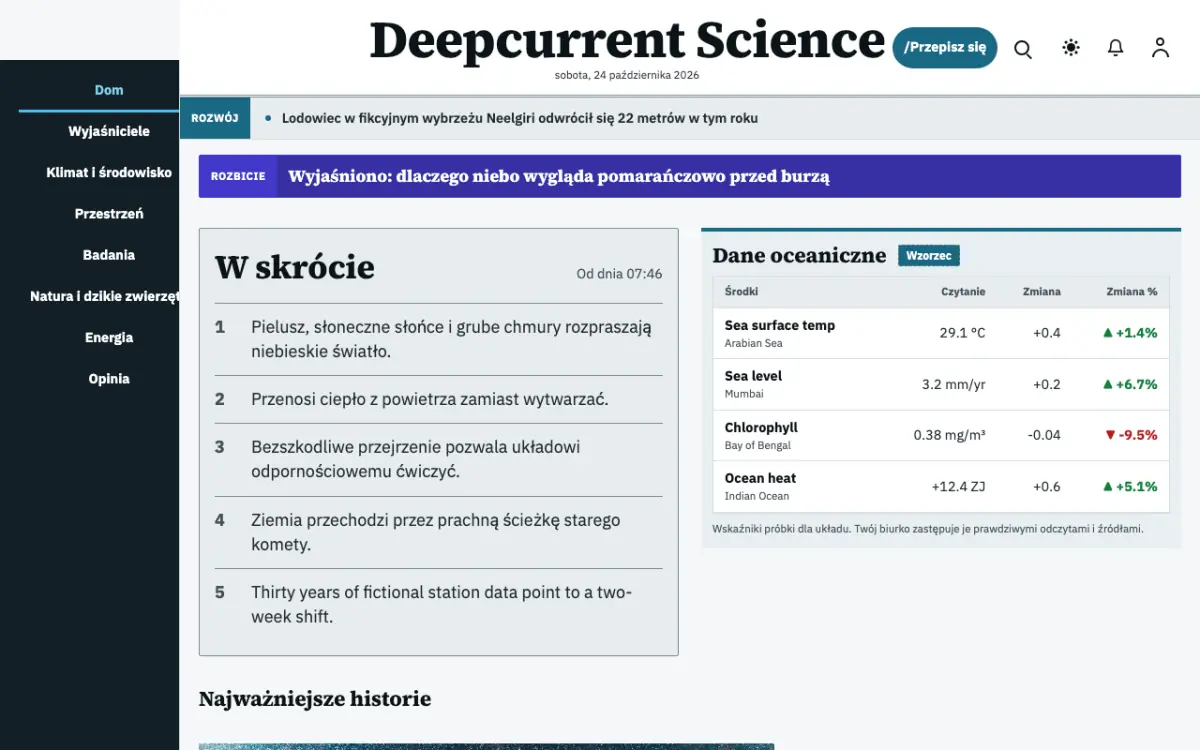Click the +1.4% change value
The image size is (1200, 750).
click(x=1130, y=333)
